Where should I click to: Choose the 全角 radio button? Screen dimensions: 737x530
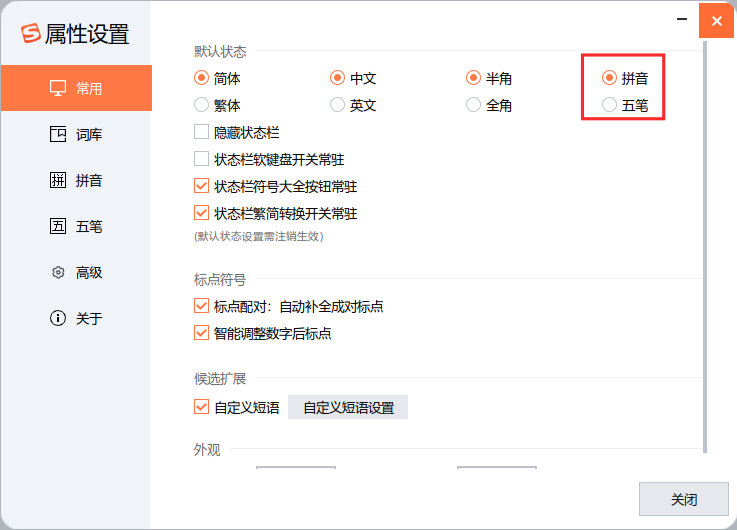tap(473, 105)
